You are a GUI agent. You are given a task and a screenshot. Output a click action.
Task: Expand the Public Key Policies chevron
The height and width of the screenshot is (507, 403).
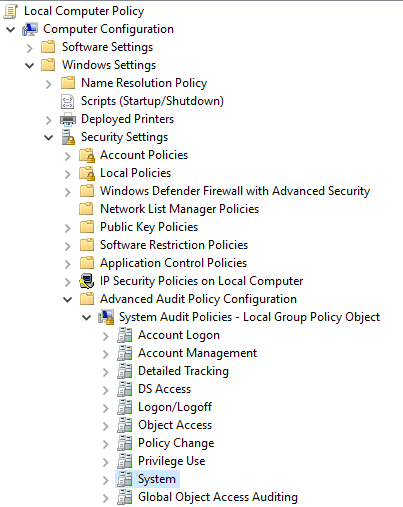click(x=68, y=228)
